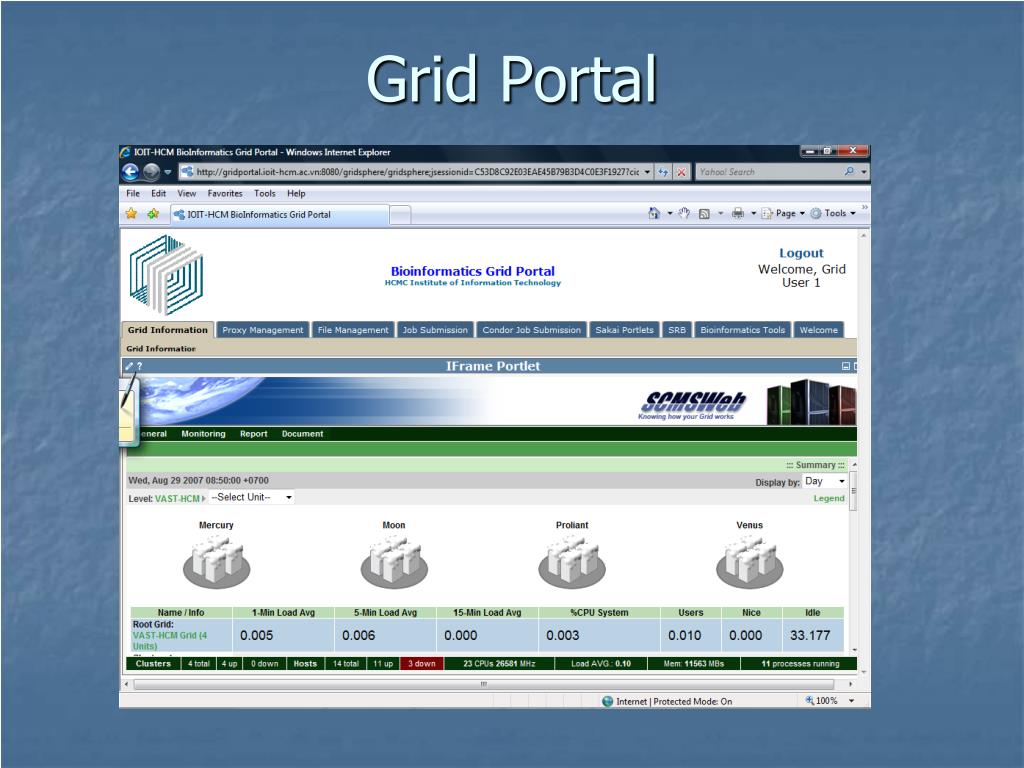Go back with the browser Back arrow
The width and height of the screenshot is (1024, 768).
(131, 172)
